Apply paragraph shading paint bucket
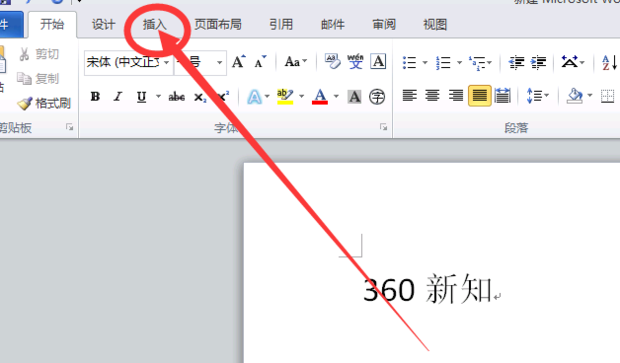 (575, 96)
